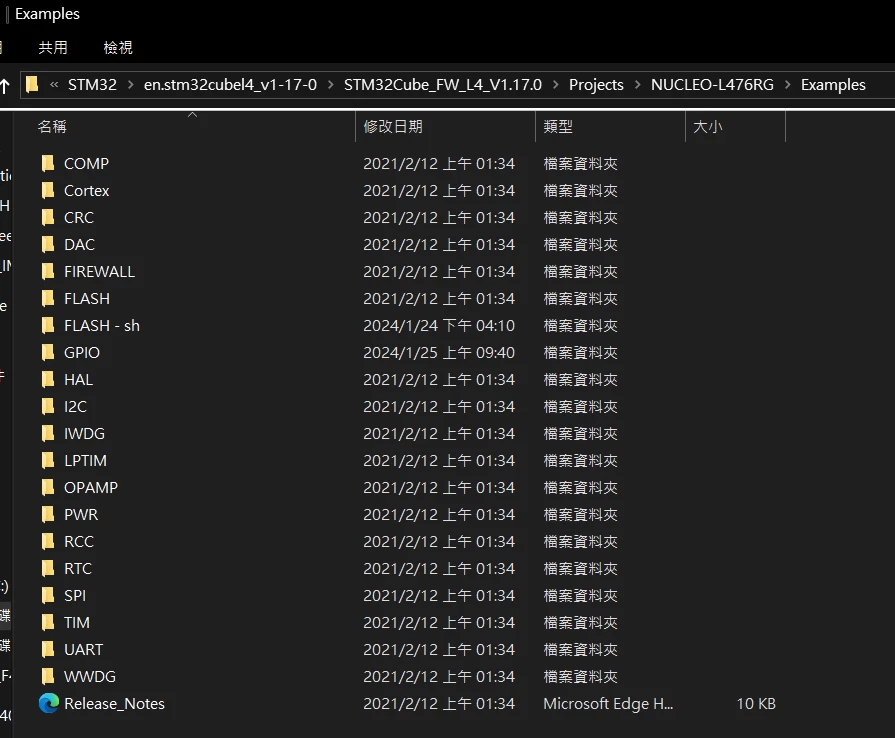This screenshot has height=738, width=895.
Task: Click the 10 KB size cell
Action: coord(756,704)
